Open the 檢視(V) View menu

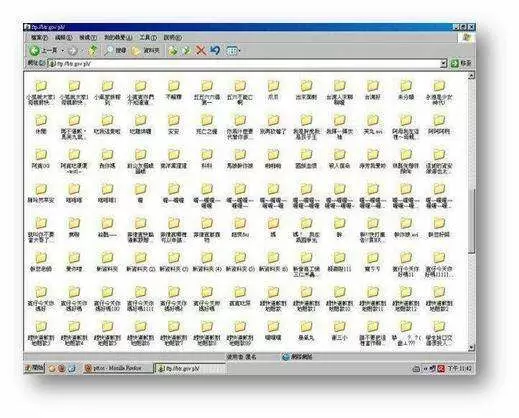tap(88, 37)
